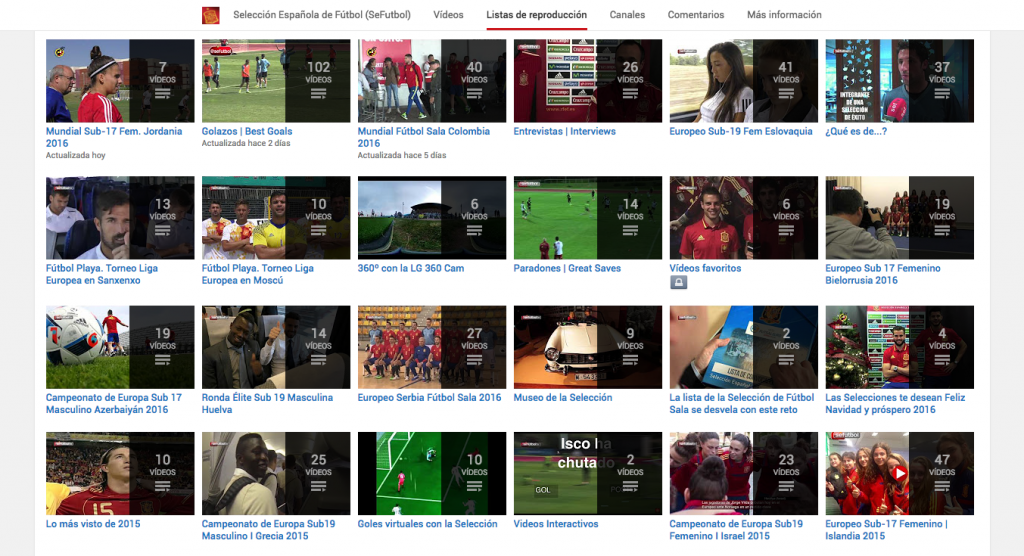Viewport: 1024px width, 556px height.
Task: Go to the Más información tab
Action: tap(784, 14)
